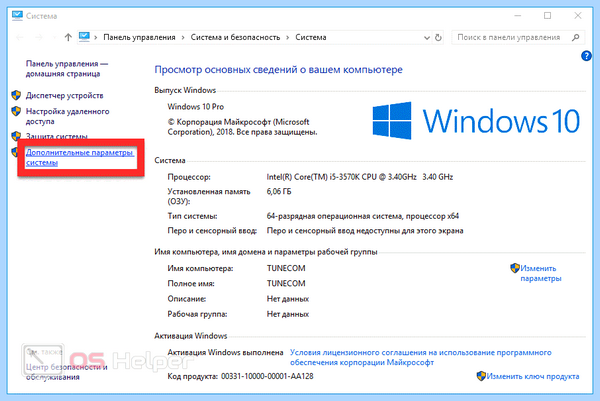Click the up arrow navigation button
Screen dimensions: 600x401
click(x=68, y=37)
